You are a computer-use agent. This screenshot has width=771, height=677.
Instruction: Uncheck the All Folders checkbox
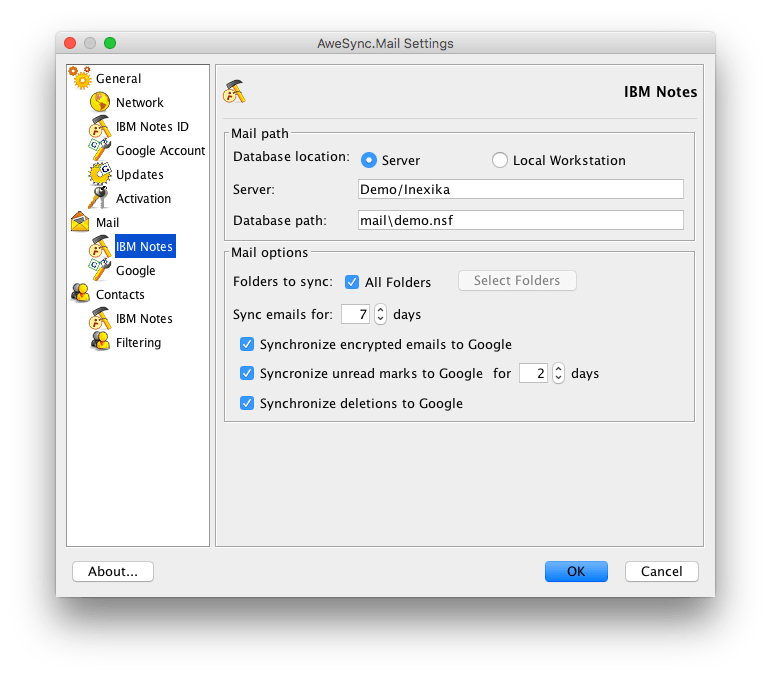click(352, 282)
